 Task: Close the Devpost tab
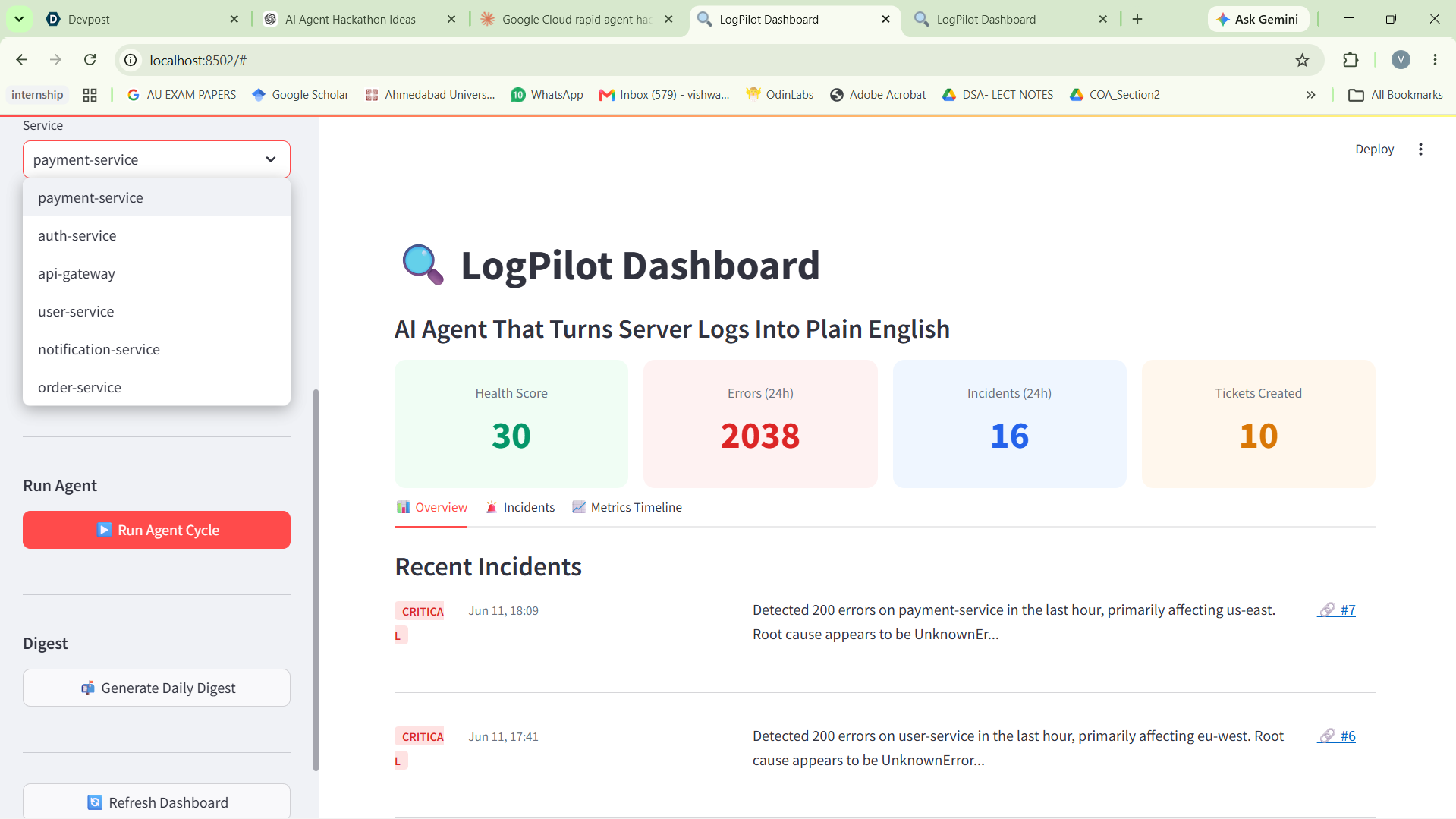coord(234,19)
